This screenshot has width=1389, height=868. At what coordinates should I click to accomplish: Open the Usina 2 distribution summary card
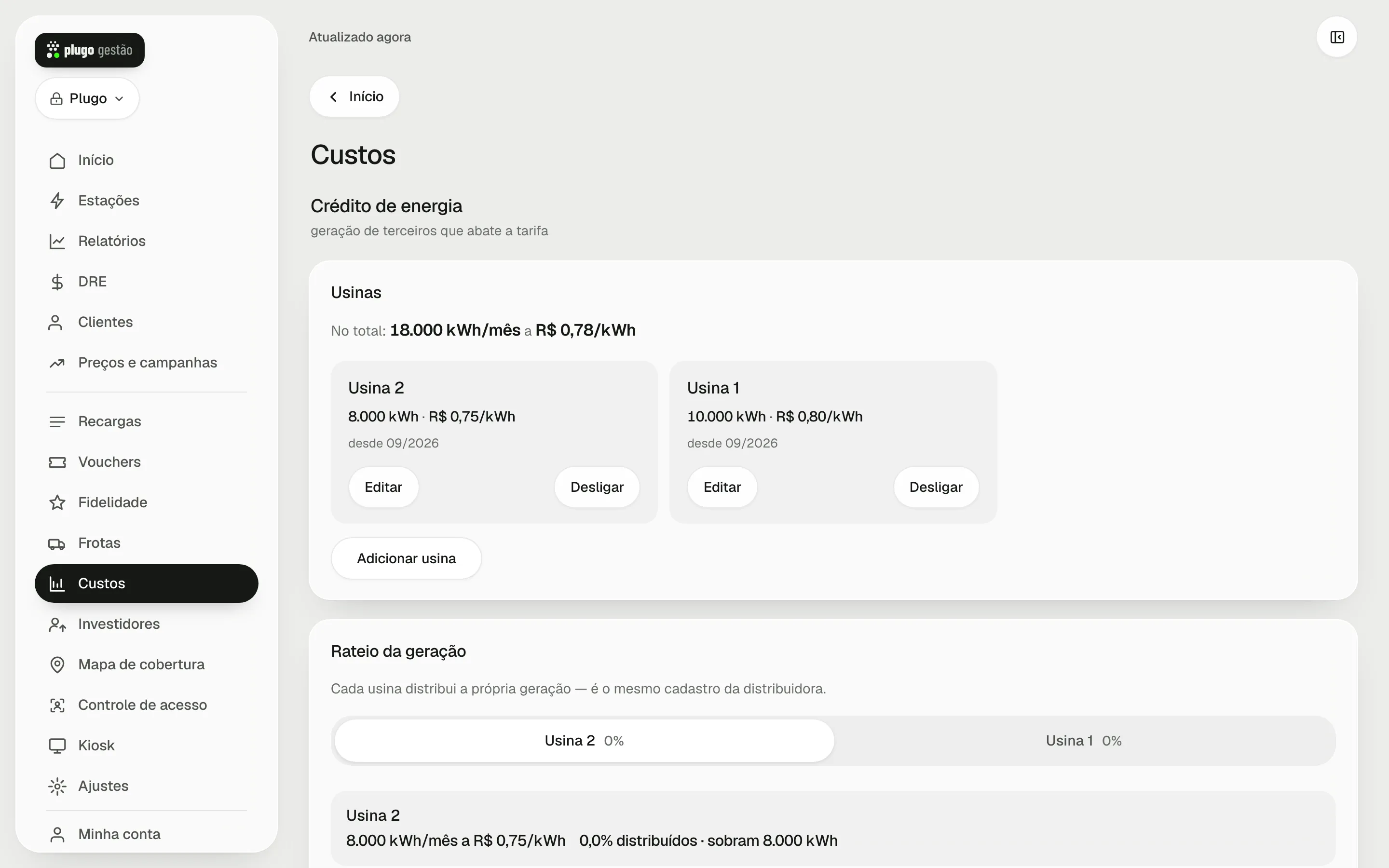[833, 828]
